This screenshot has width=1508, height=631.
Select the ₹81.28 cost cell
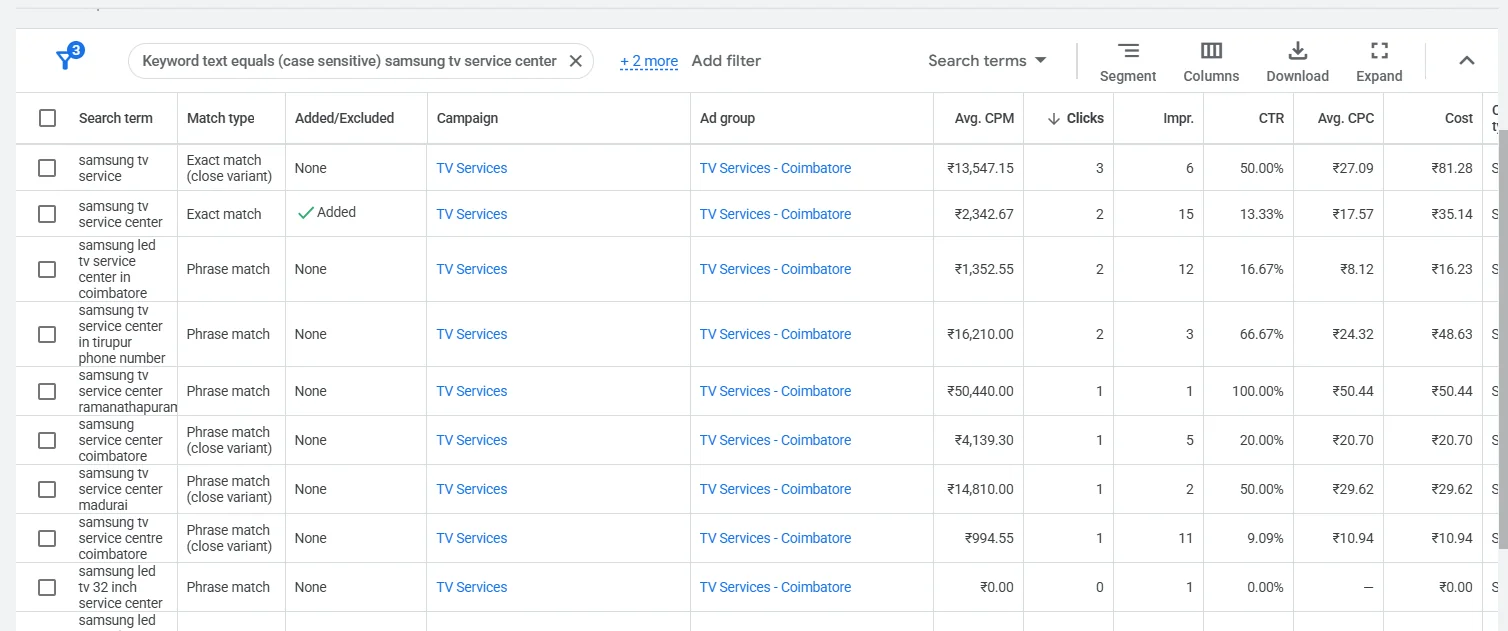click(1452, 168)
